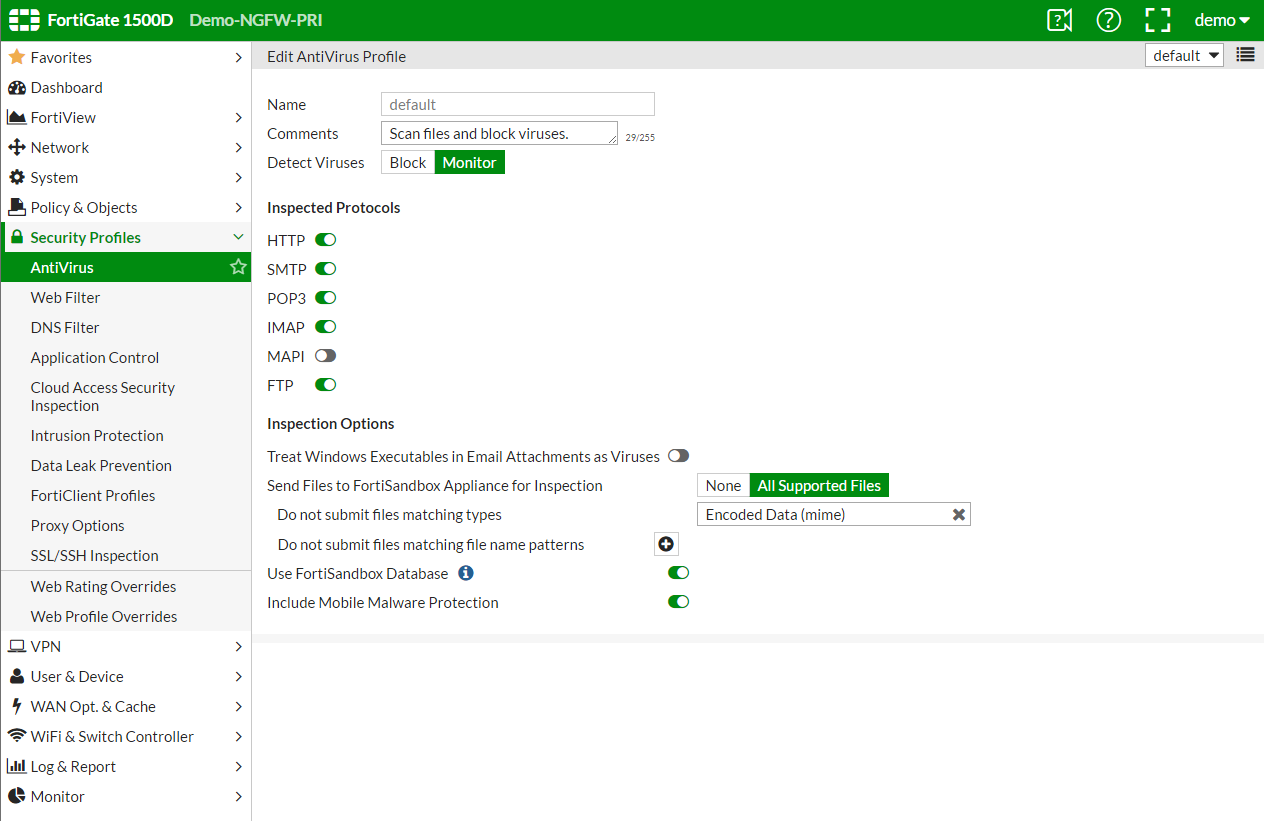This screenshot has height=821, width=1264.
Task: Click the WiFi & Switch Controller wifi icon
Action: point(16,736)
